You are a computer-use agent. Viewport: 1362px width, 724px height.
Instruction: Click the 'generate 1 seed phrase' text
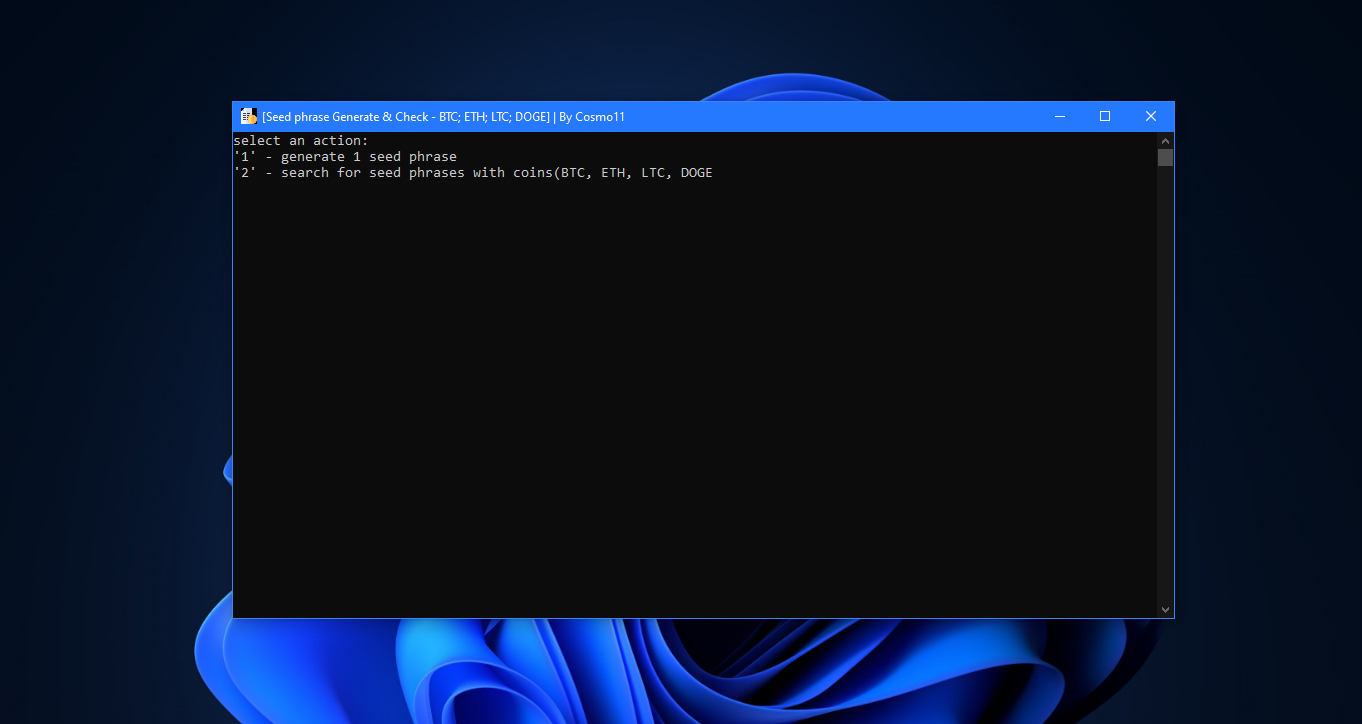pos(369,157)
